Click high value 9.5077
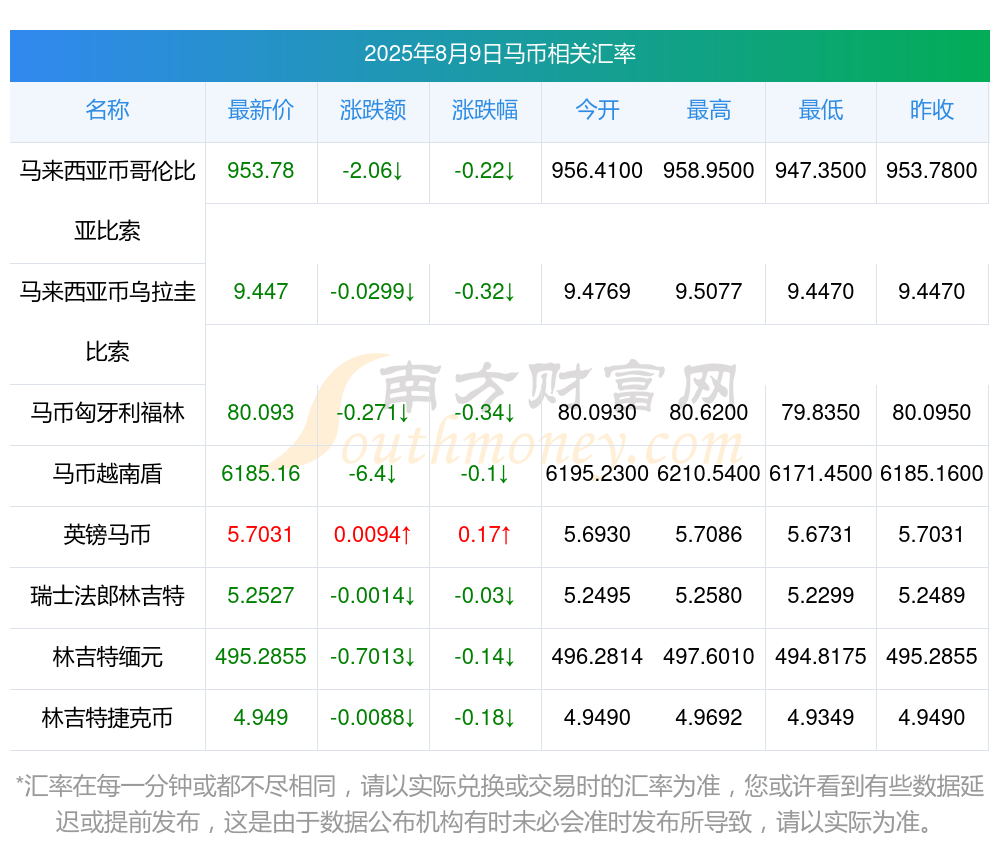 click(709, 291)
